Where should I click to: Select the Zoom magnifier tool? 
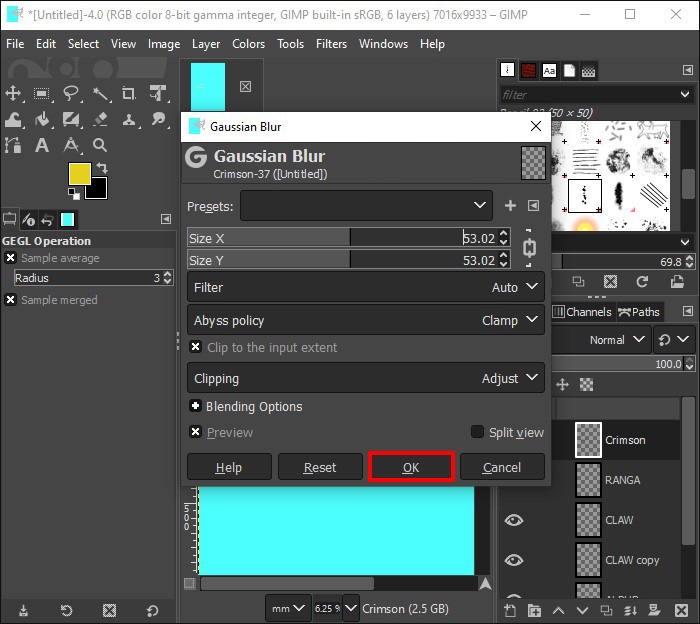[x=100, y=145]
